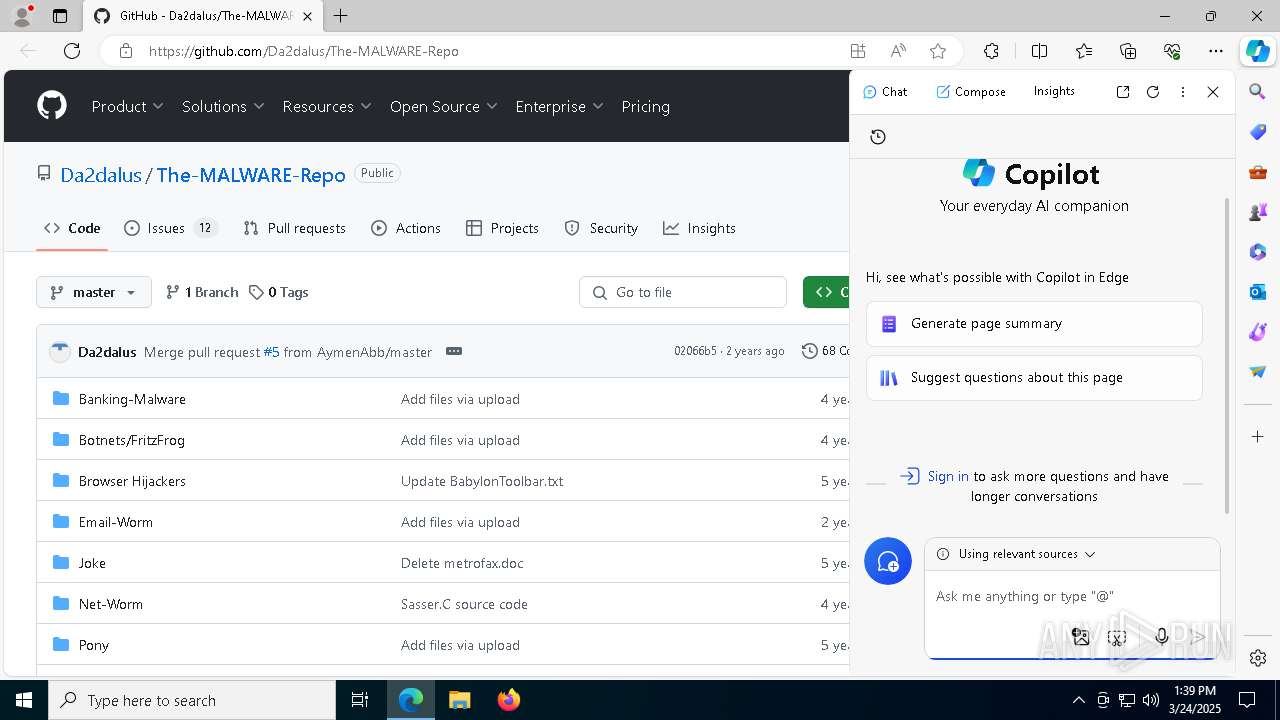Open the Security tab
Image resolution: width=1280 pixels, height=720 pixels.
pyautogui.click(x=601, y=228)
